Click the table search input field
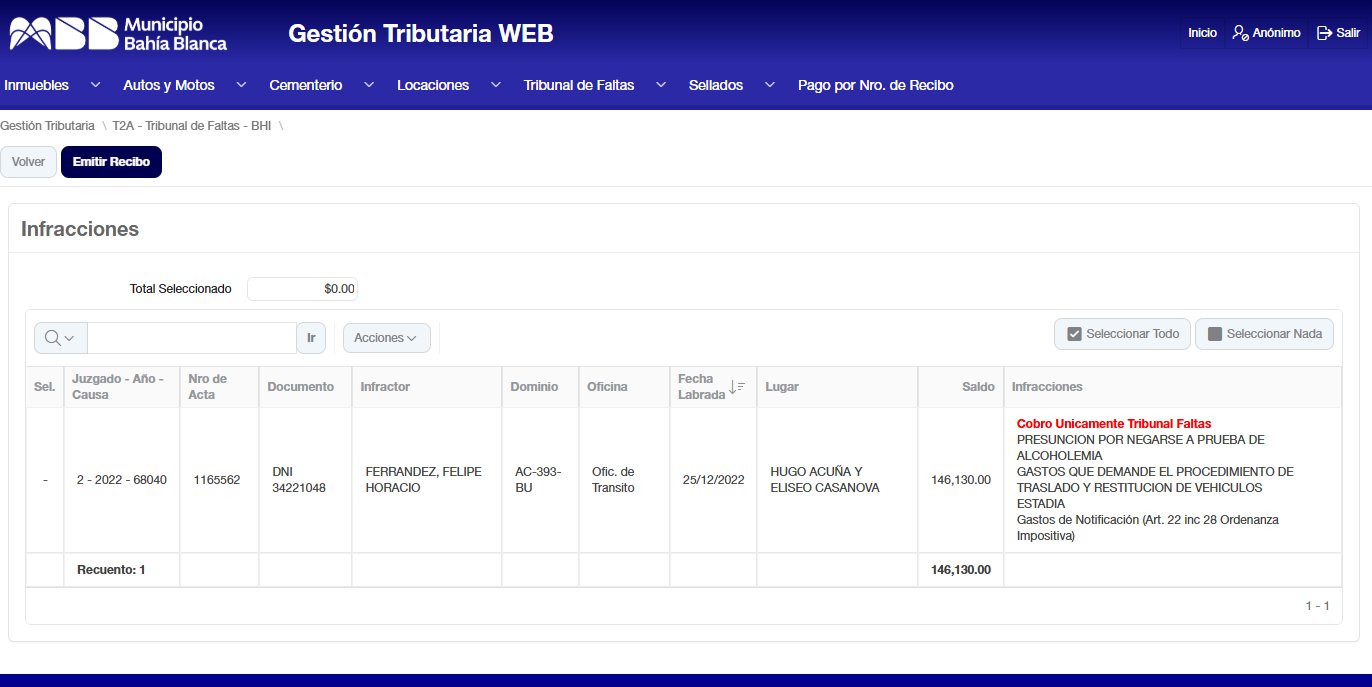 [x=192, y=338]
